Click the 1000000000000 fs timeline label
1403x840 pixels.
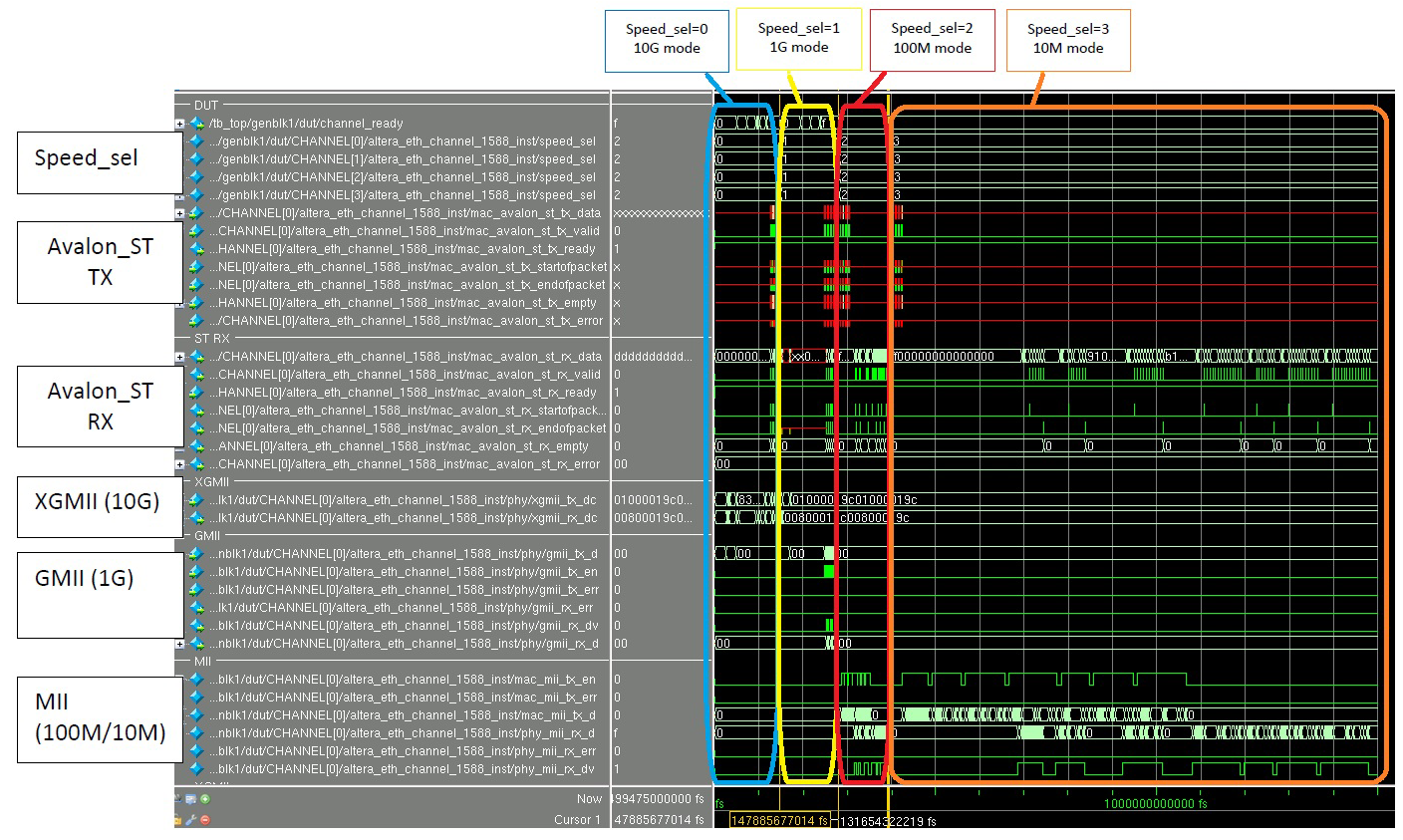[x=1155, y=803]
